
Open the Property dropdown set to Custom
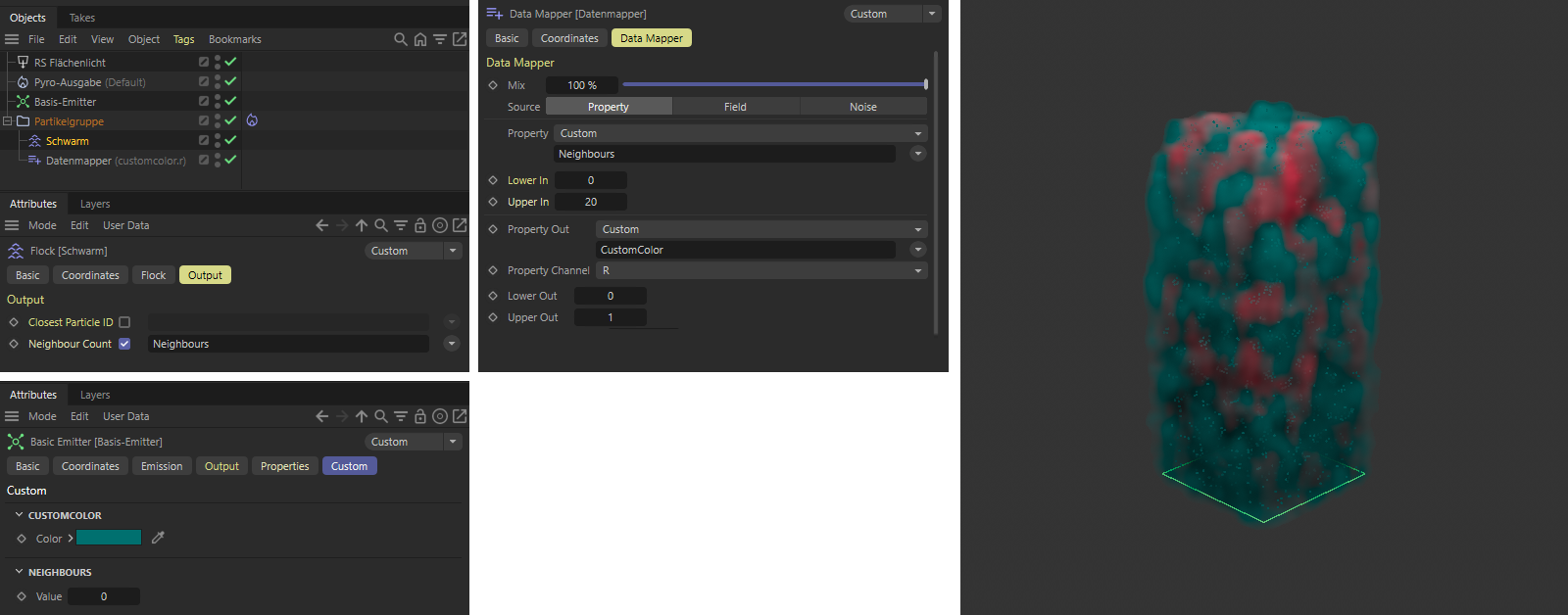pyautogui.click(x=741, y=133)
